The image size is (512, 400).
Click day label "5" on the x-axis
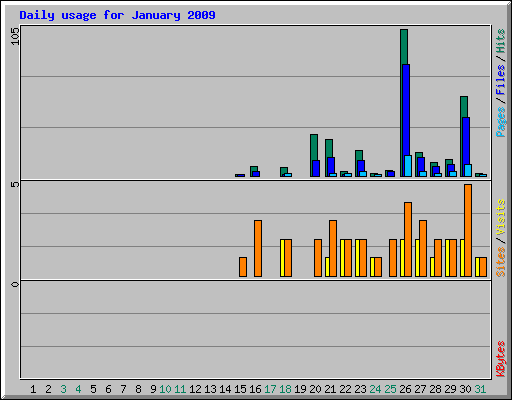[x=93, y=389]
